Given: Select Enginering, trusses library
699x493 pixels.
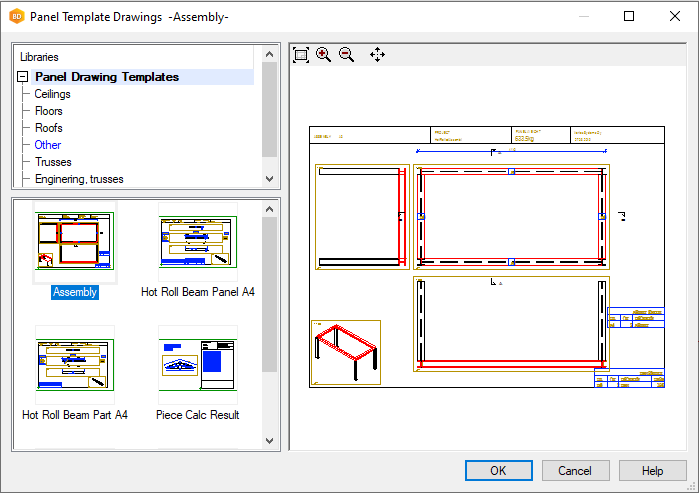Looking at the screenshot, I should tap(79, 179).
